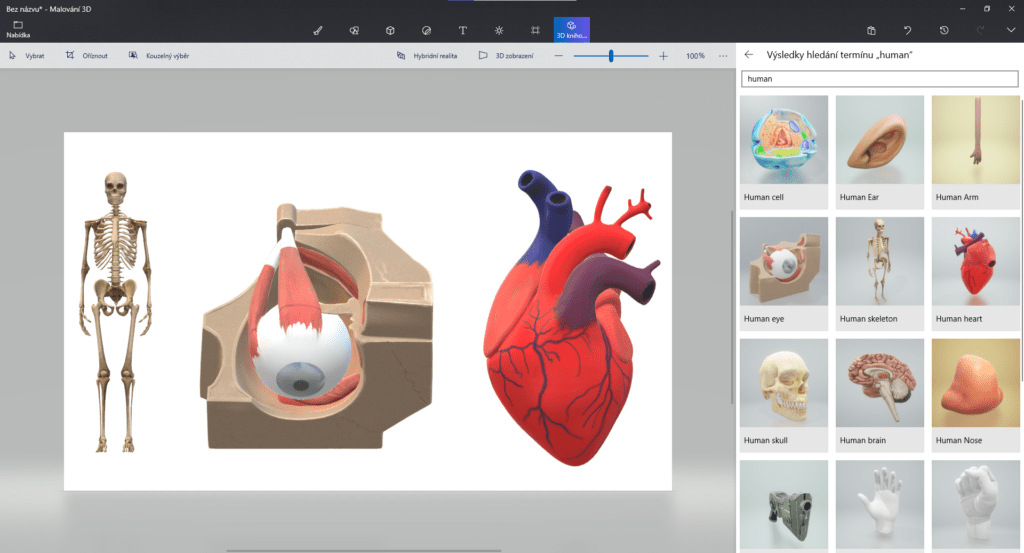Viewport: 1024px width, 553px height.
Task: Click the zoom slider handle
Action: pyautogui.click(x=611, y=56)
